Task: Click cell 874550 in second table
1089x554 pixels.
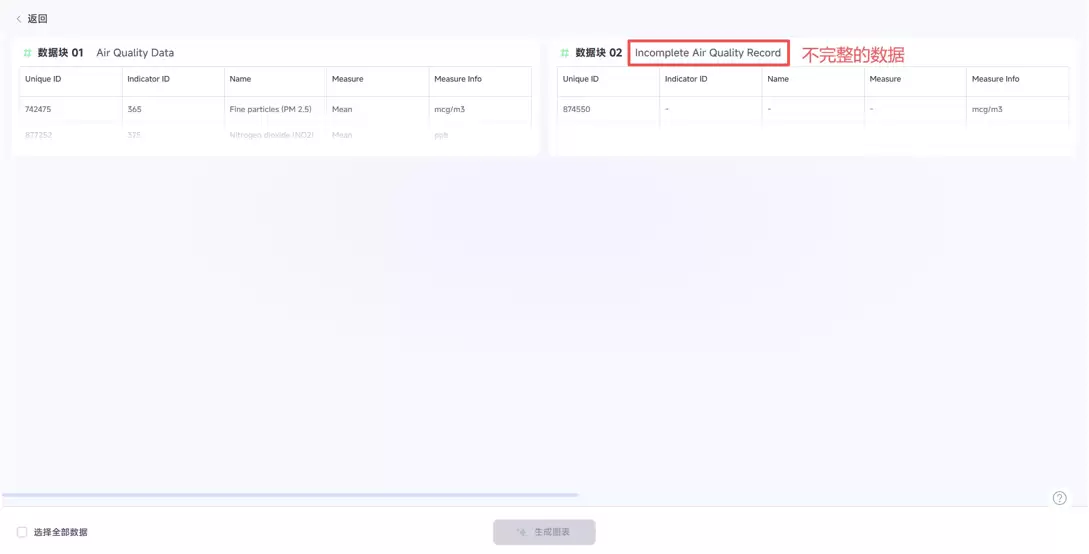Action: [x=576, y=109]
